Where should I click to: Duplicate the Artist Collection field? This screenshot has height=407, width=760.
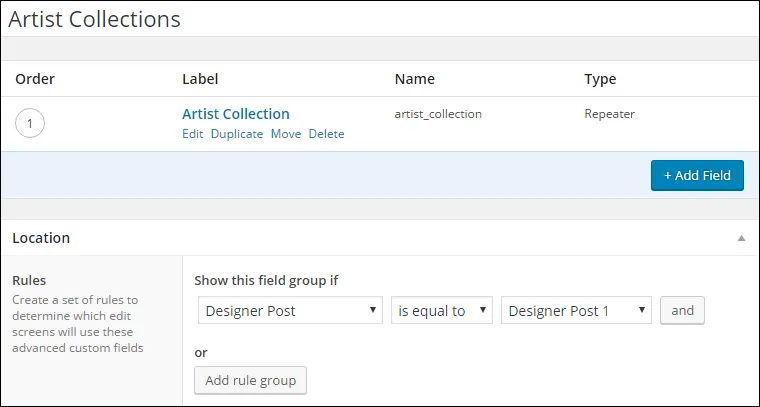pyautogui.click(x=237, y=134)
